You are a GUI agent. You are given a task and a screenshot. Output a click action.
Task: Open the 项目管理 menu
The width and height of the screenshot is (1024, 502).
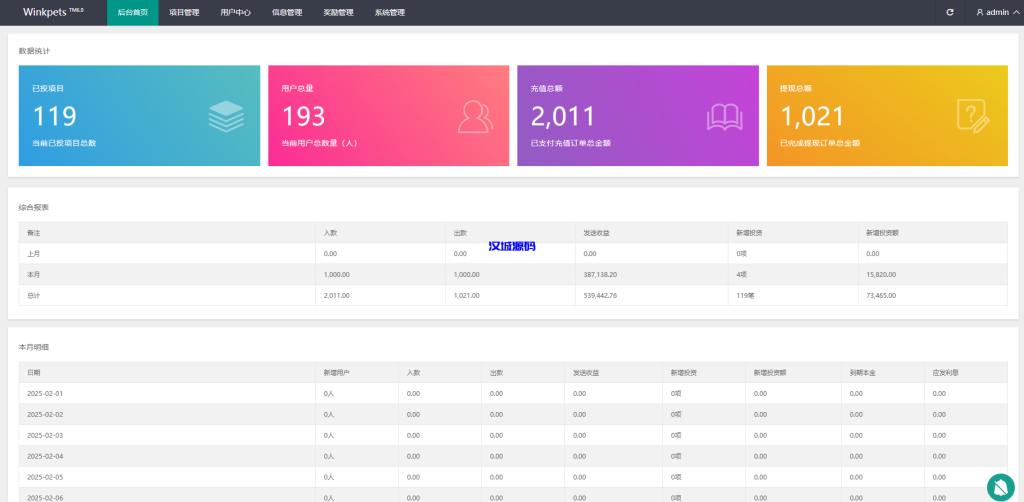point(184,13)
